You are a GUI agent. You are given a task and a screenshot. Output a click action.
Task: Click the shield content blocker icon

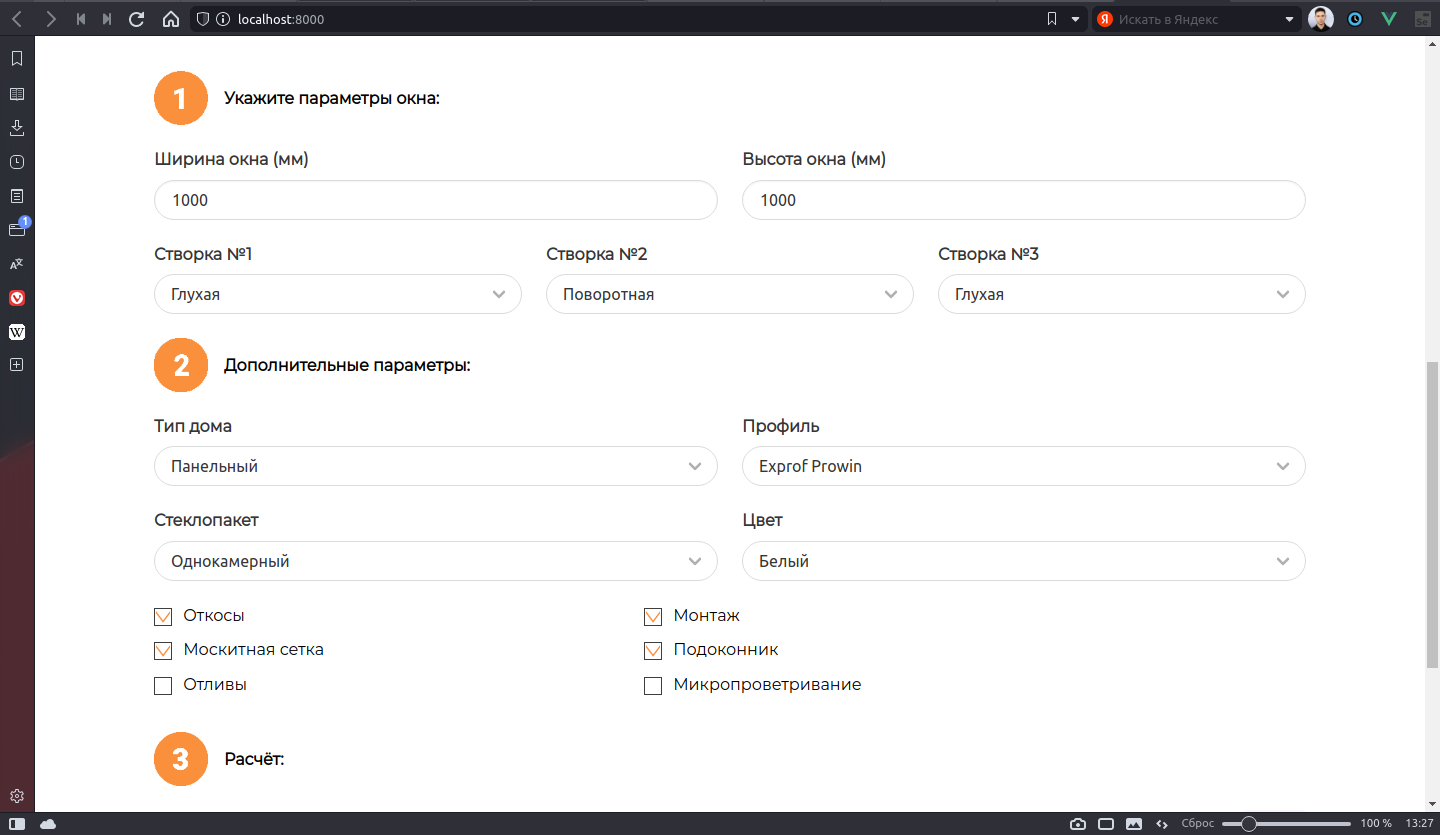pos(203,19)
